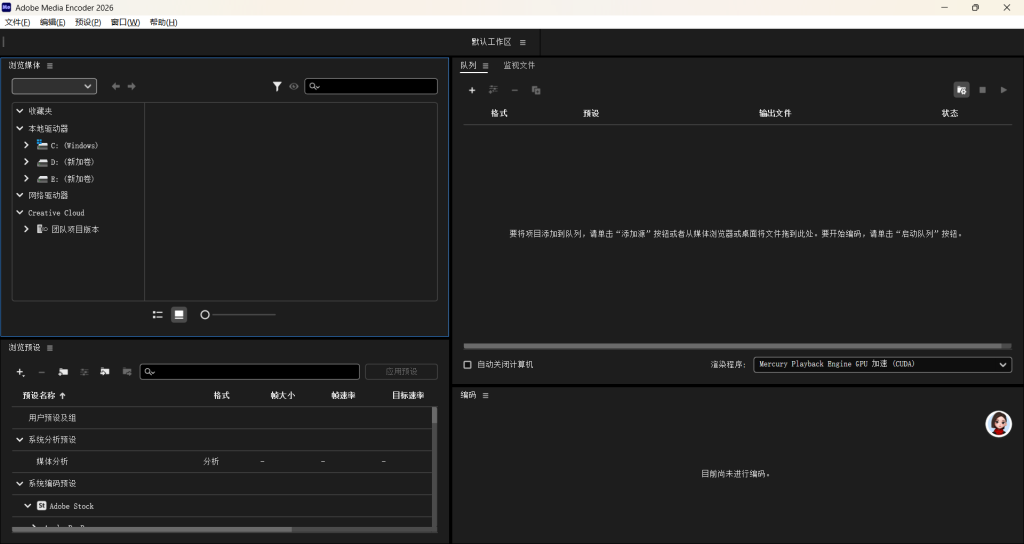Click the import presets icon
This screenshot has width=1024, height=544.
[x=105, y=372]
